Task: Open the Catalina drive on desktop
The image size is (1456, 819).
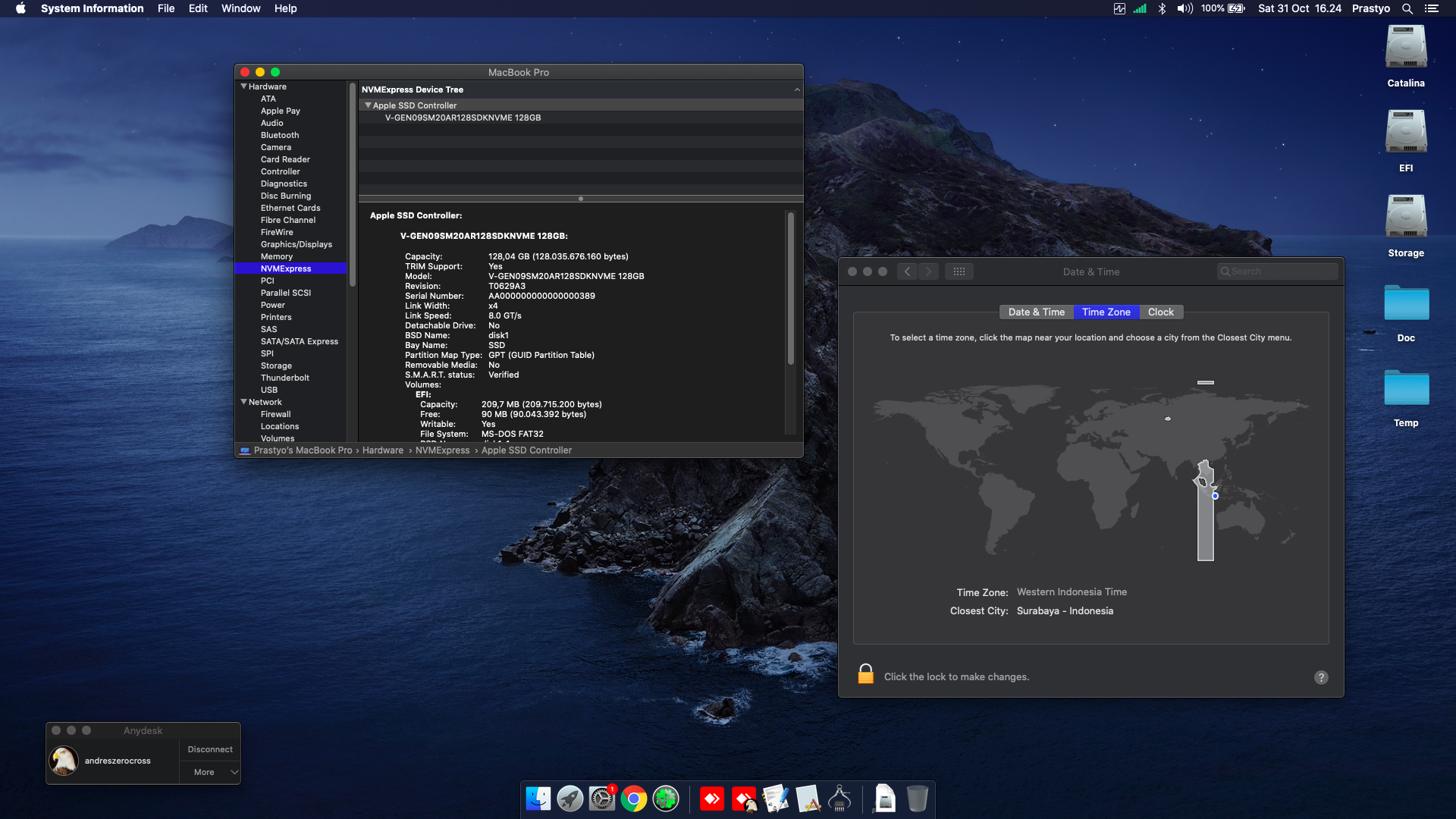Action: tap(1406, 47)
